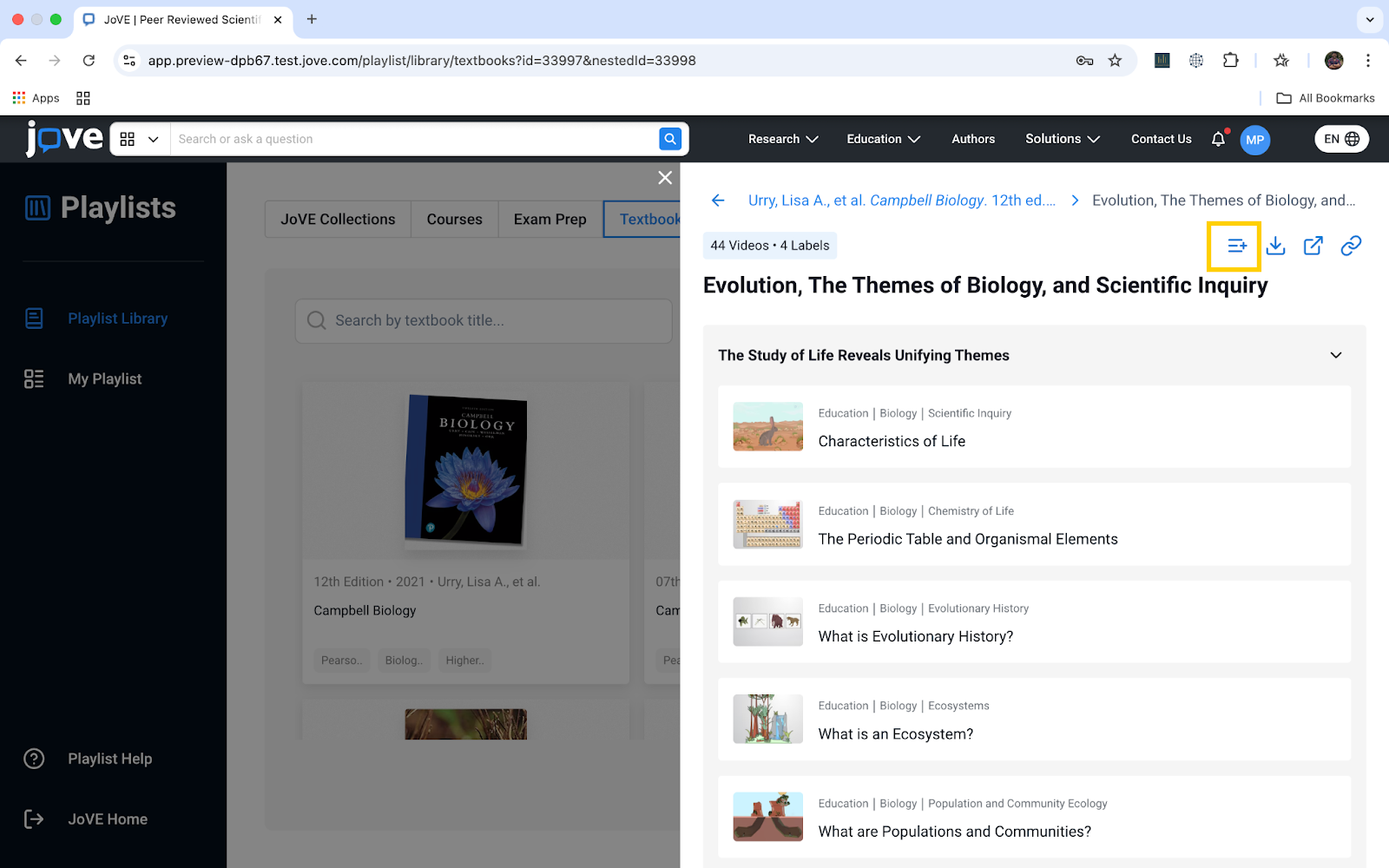
Task: Click the password key icon in address bar
Action: (x=1084, y=61)
